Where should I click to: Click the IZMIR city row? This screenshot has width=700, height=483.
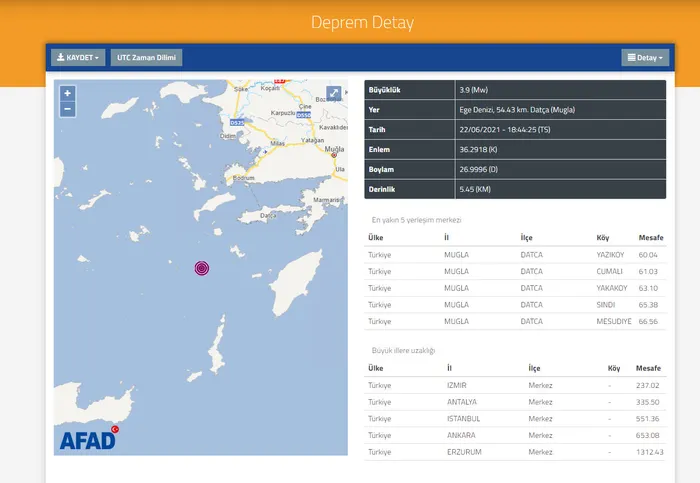click(x=515, y=385)
